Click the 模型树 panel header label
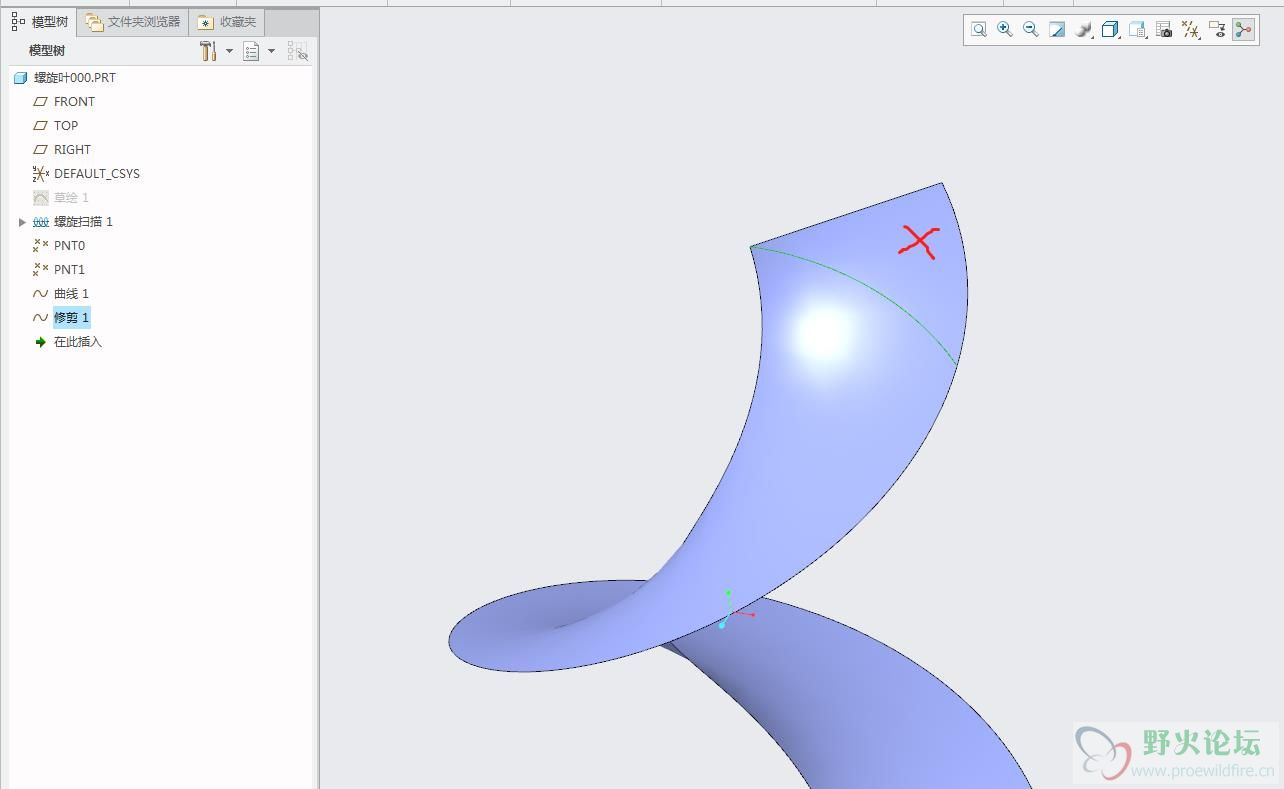This screenshot has width=1284, height=789. pos(47,51)
